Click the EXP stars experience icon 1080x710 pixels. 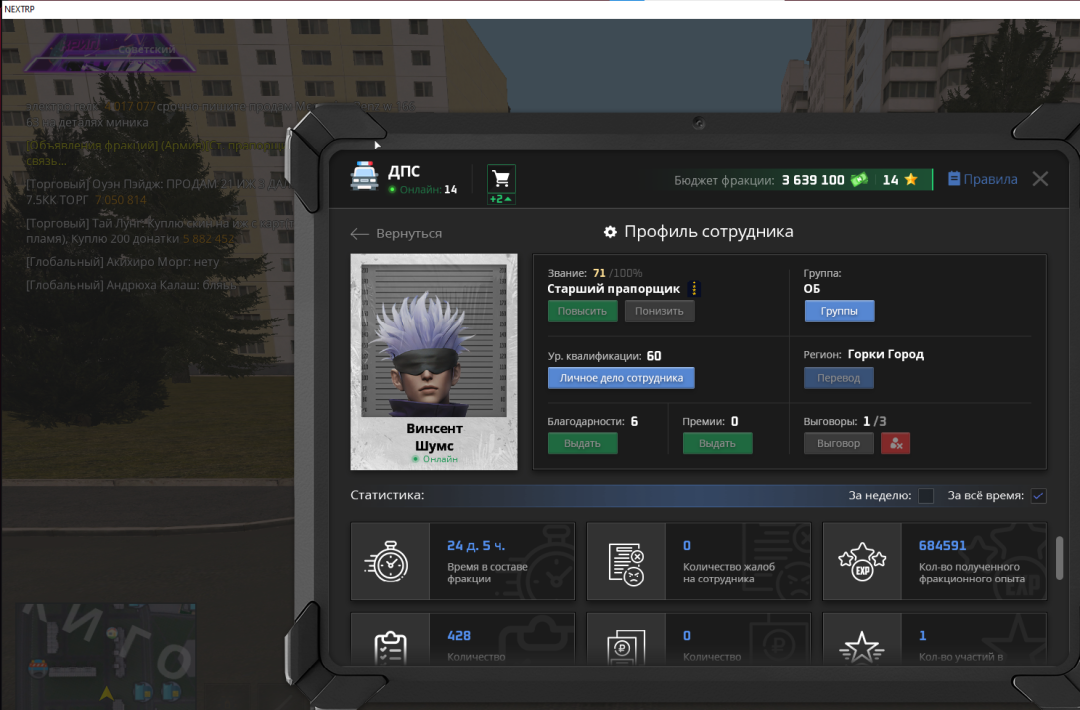(862, 561)
